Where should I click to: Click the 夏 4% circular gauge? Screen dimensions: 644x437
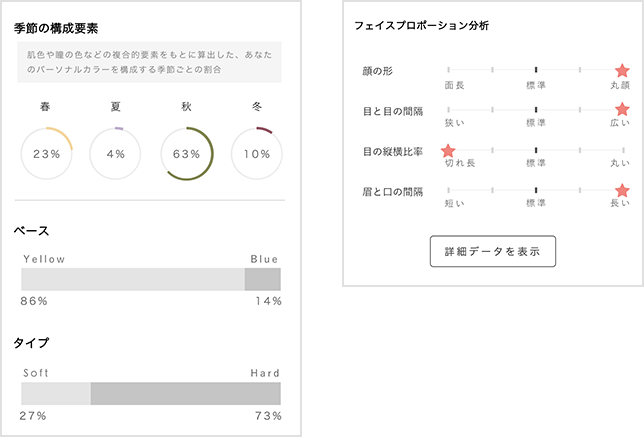116,154
